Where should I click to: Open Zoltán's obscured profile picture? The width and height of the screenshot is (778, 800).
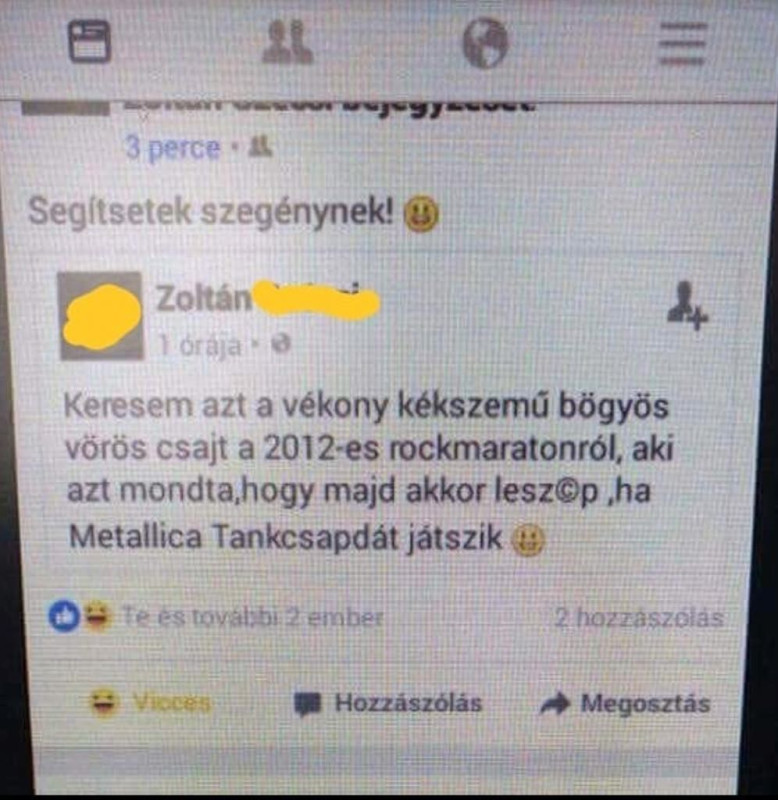click(102, 316)
